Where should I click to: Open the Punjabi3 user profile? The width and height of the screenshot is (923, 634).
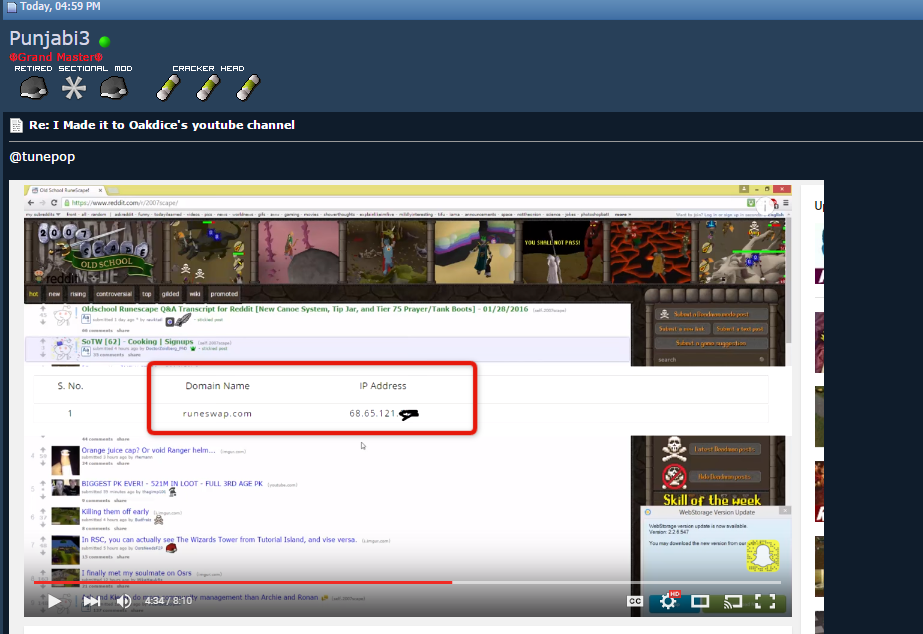click(49, 38)
